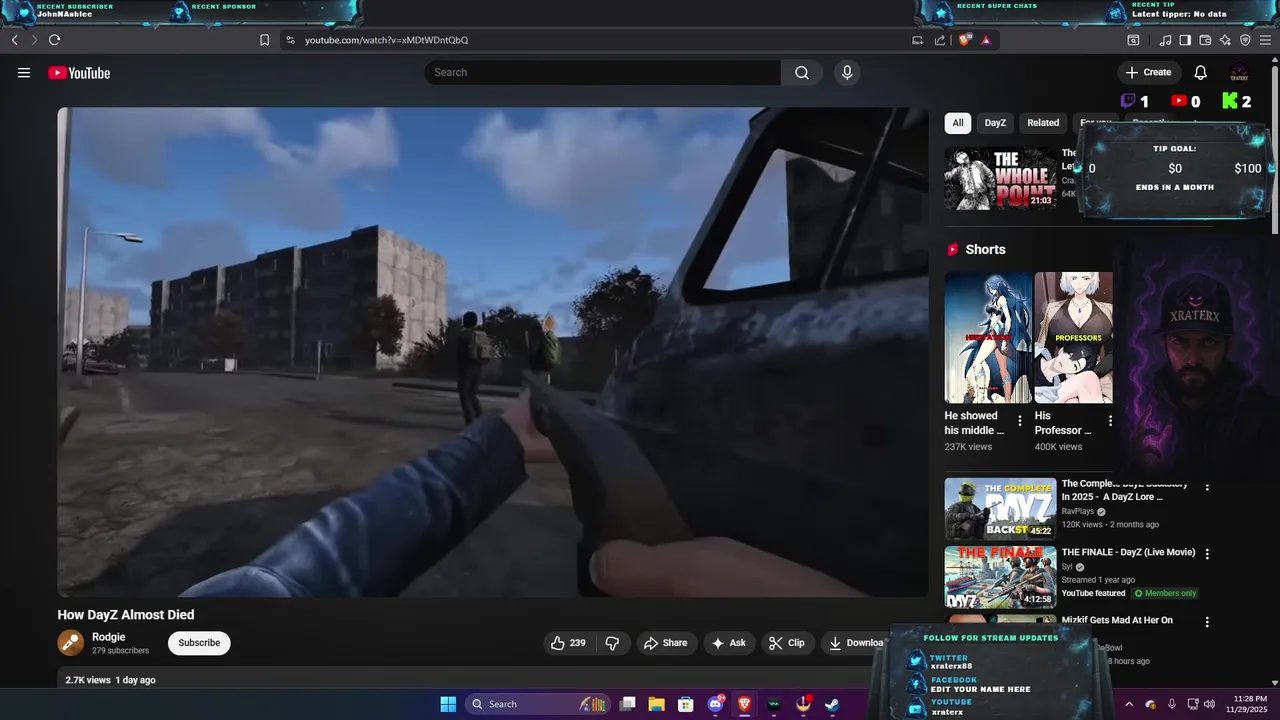The image size is (1280, 720).
Task: Go back with the browser back arrow
Action: point(14,40)
